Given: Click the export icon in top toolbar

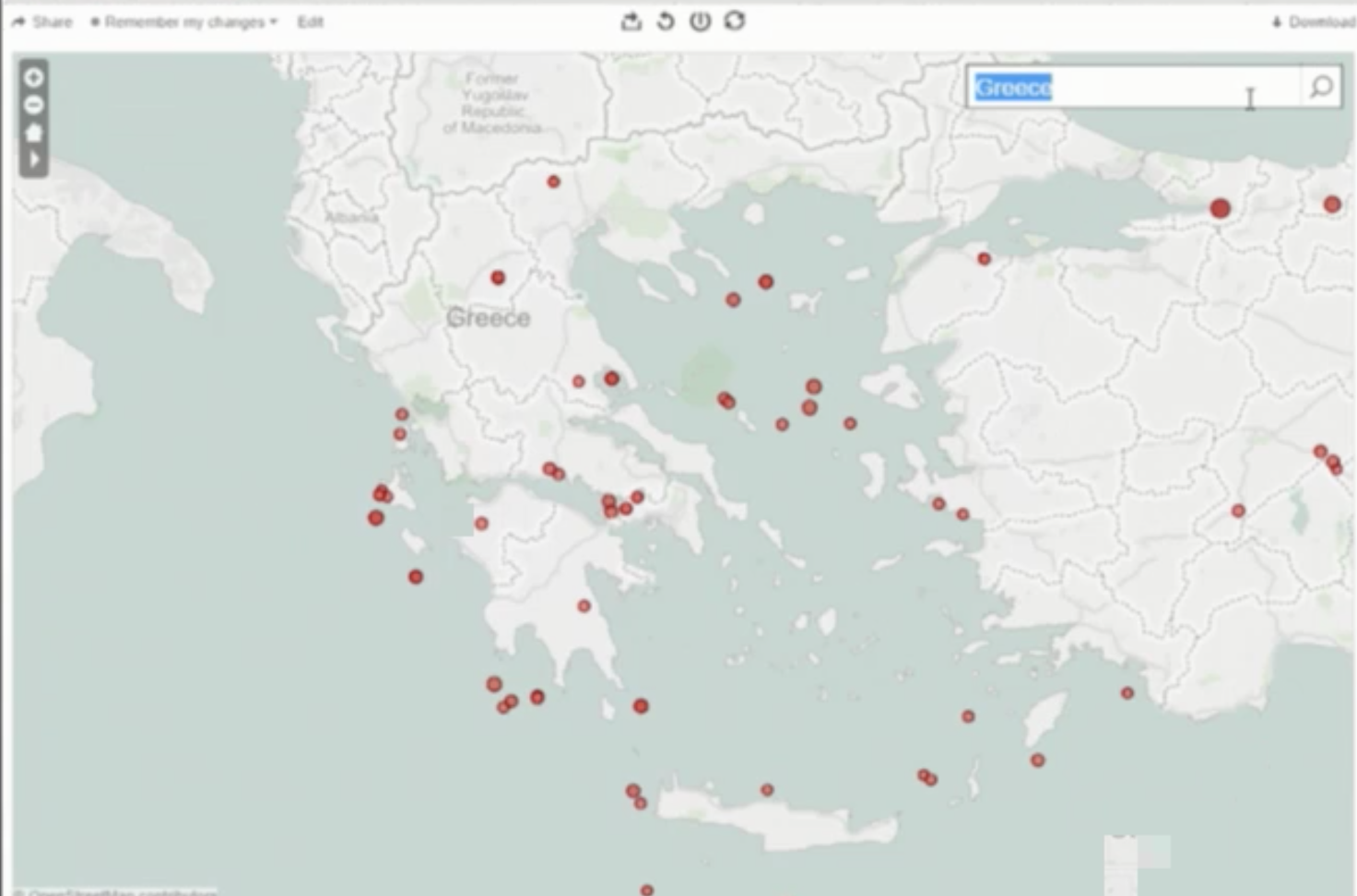Looking at the screenshot, I should tap(631, 21).
